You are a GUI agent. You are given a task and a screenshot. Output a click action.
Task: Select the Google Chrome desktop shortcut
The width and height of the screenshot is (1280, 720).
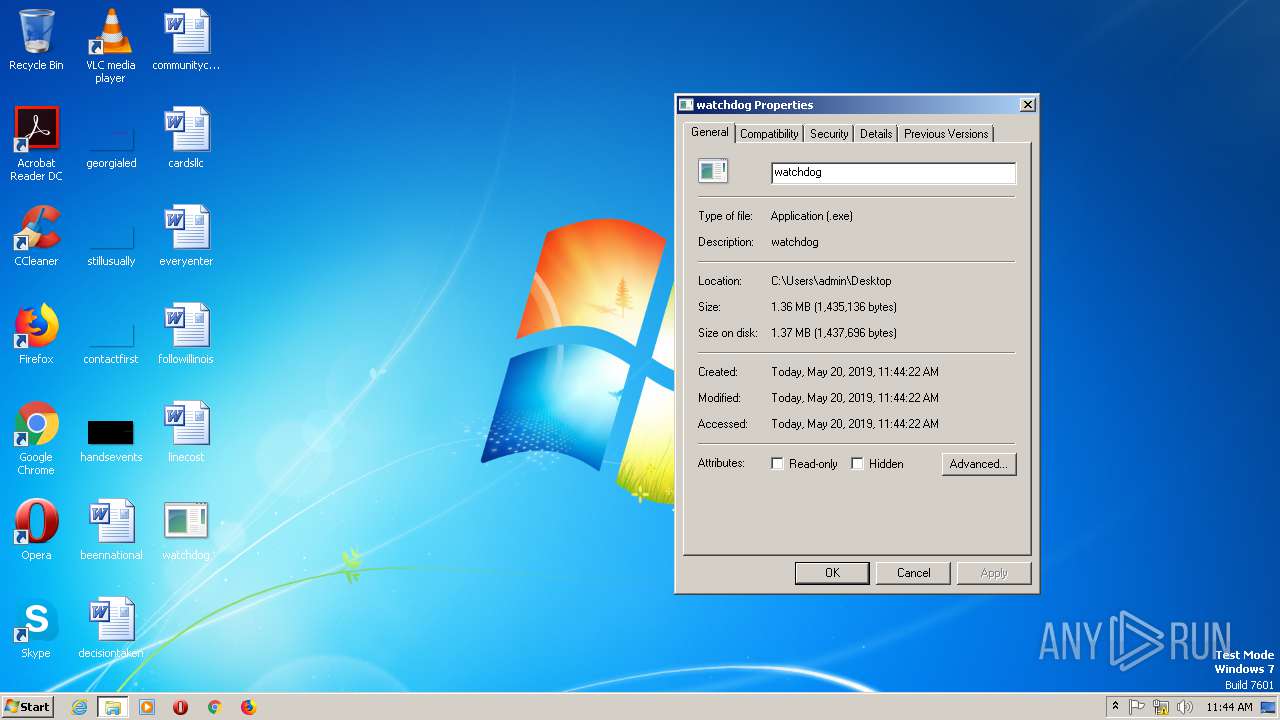click(x=36, y=438)
